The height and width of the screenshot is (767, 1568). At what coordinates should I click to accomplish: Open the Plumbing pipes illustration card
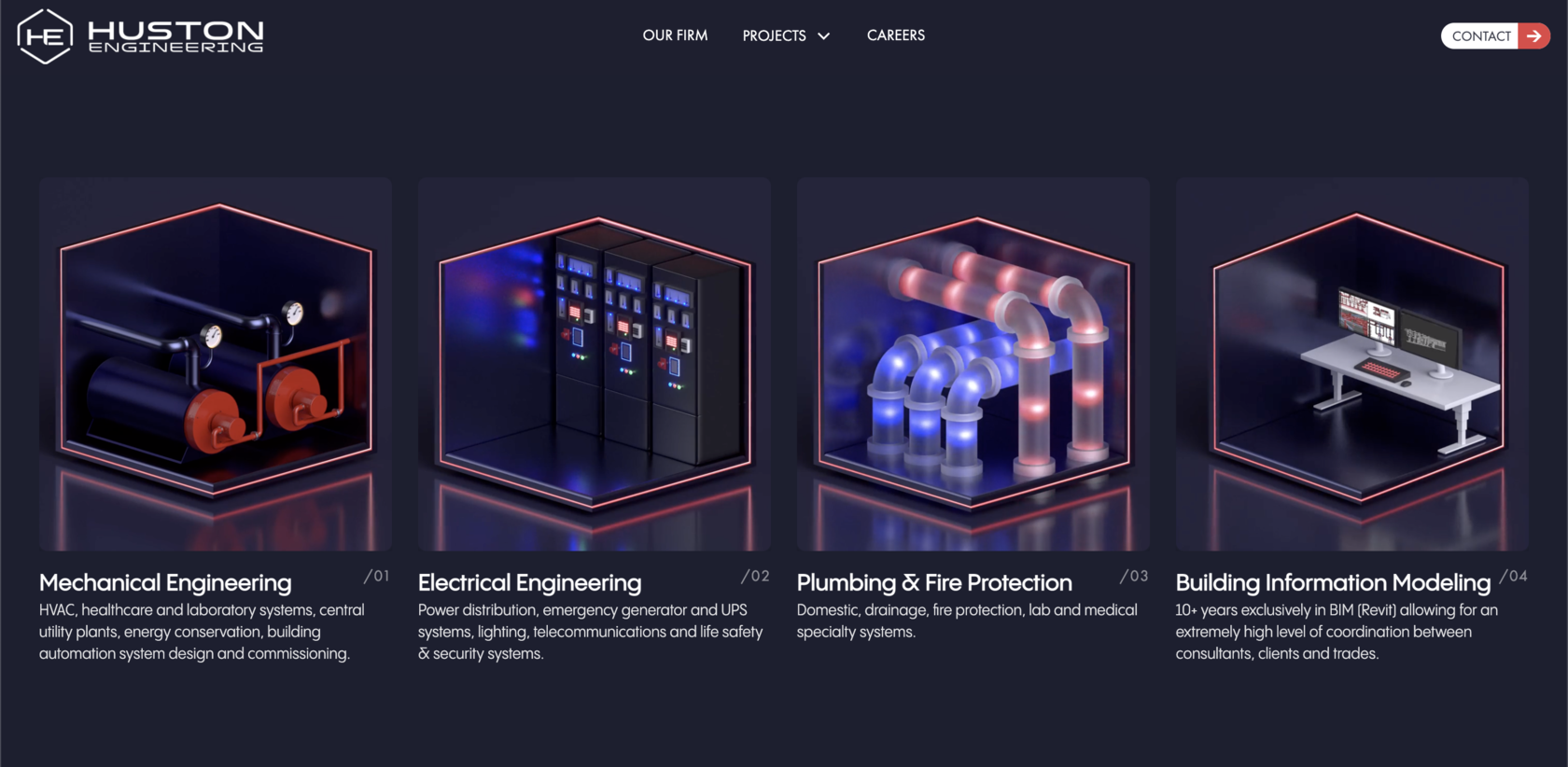point(973,364)
